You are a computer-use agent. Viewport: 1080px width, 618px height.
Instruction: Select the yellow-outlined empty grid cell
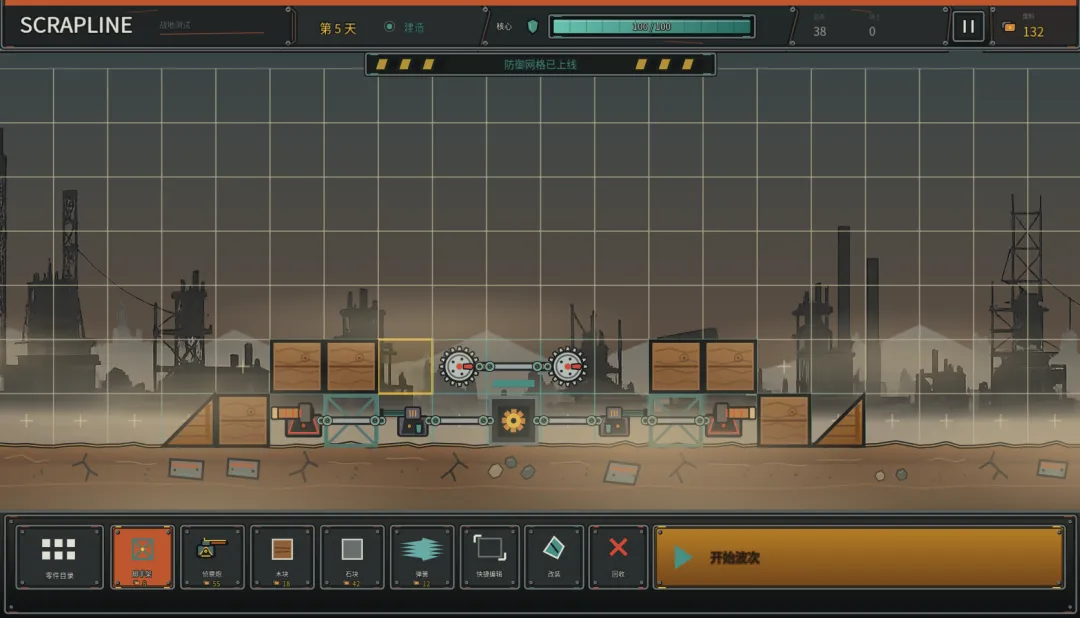coord(406,367)
